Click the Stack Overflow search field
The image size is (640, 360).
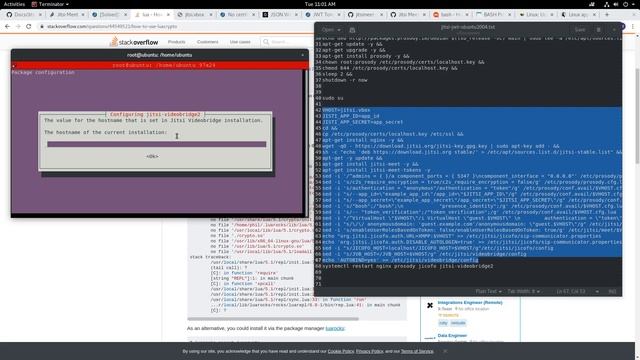(x=287, y=42)
